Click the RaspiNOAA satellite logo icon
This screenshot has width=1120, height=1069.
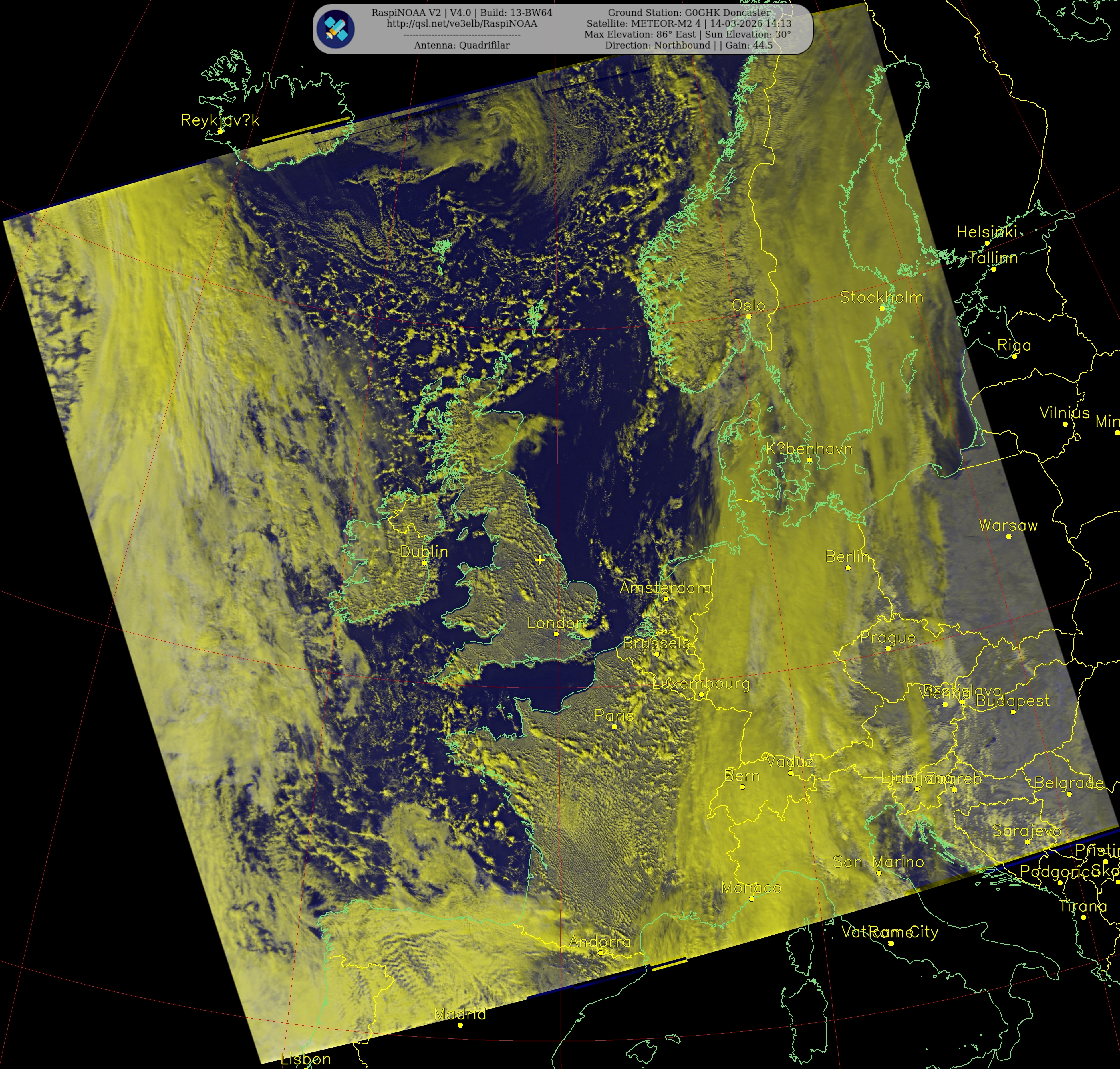click(336, 29)
